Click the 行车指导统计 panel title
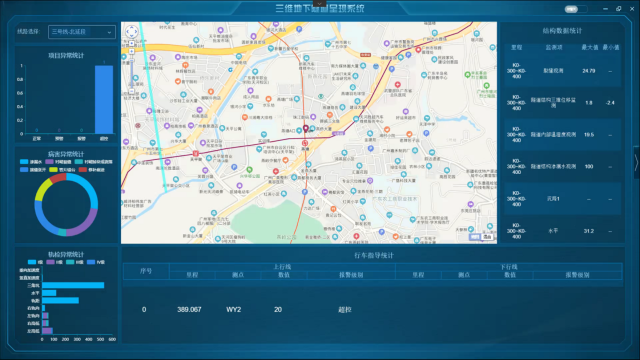 [374, 256]
